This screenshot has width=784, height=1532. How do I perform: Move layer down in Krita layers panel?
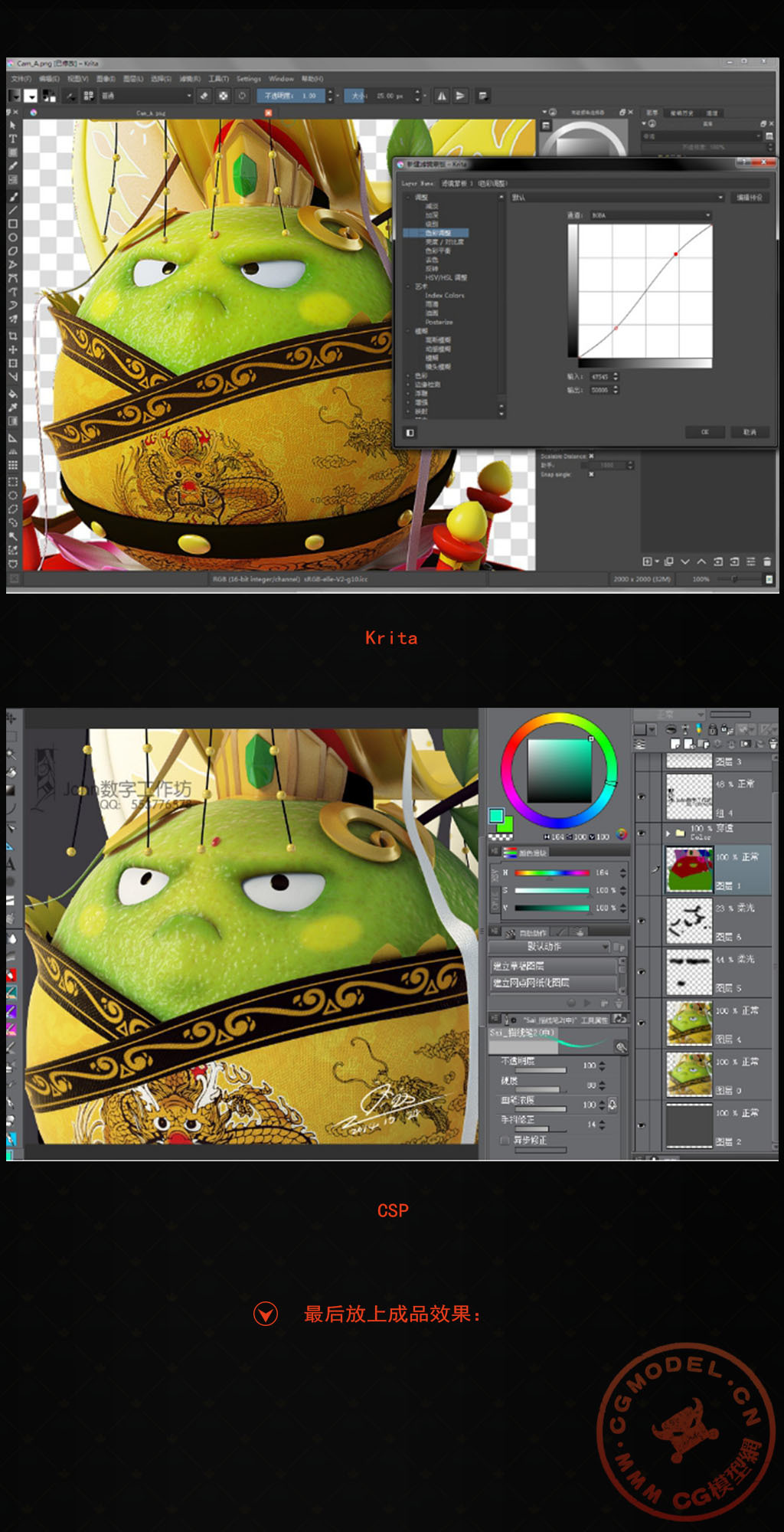(685, 561)
